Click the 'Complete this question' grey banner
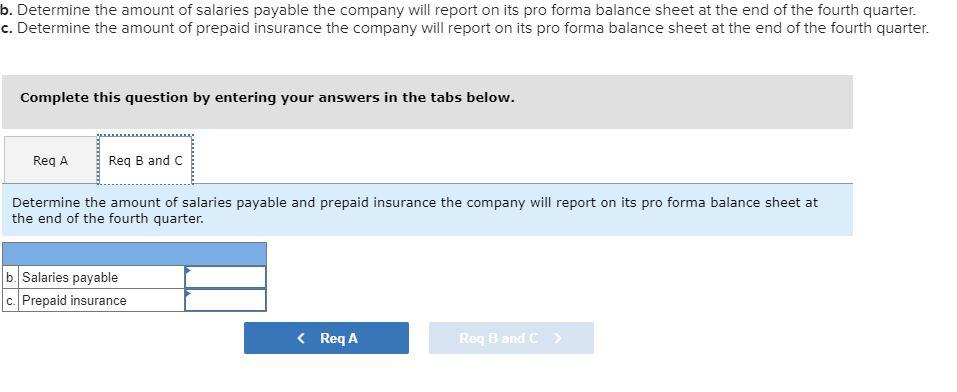Viewport: 957px width, 392px height. pyautogui.click(x=427, y=102)
